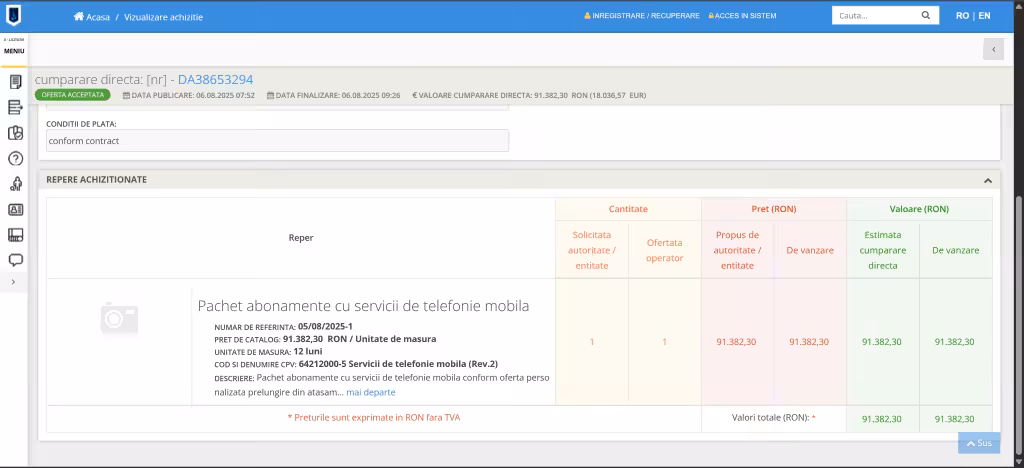This screenshot has height=468, width=1024.
Task: Open purchase number DA38653294 link
Action: [216, 80]
